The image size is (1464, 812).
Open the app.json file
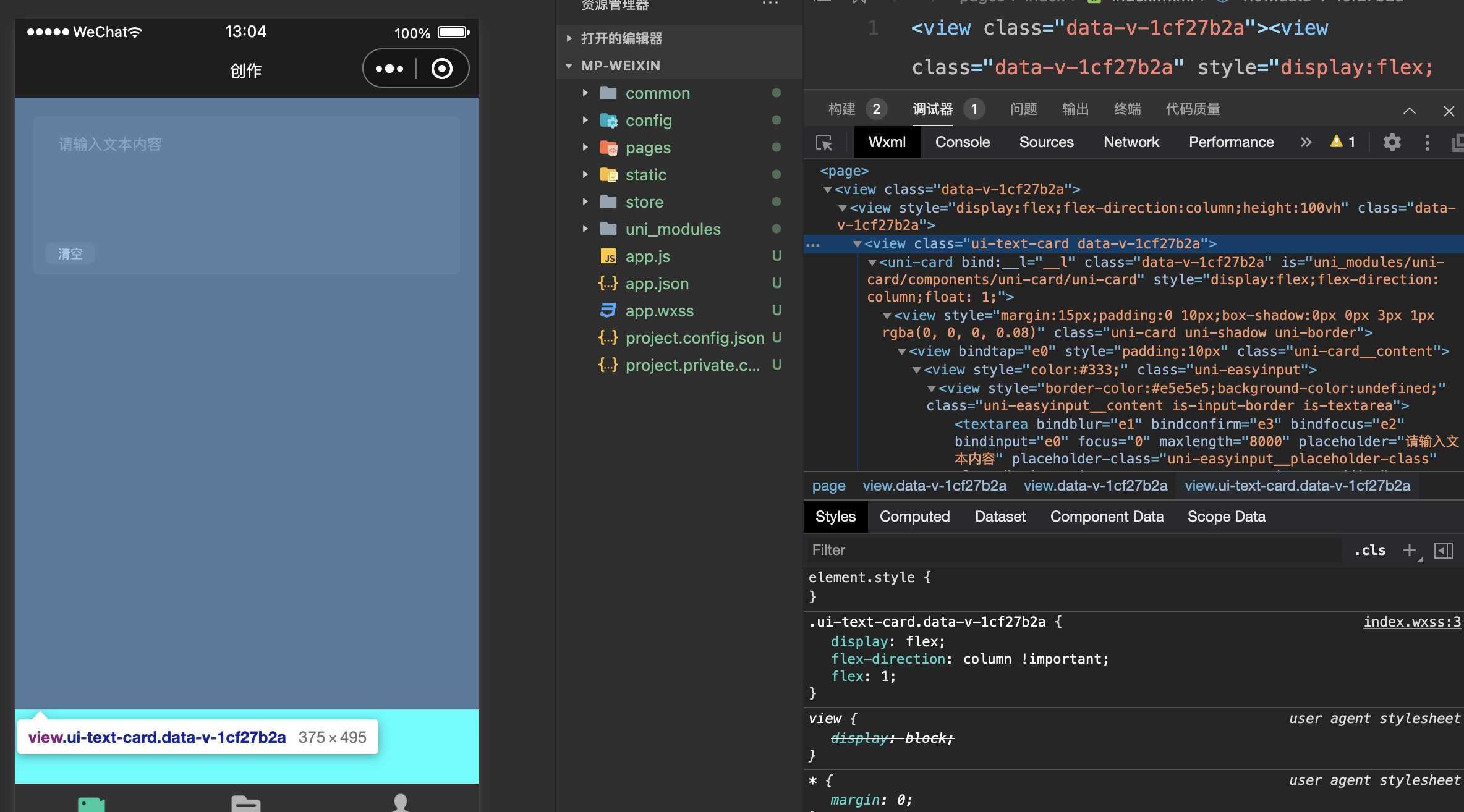coord(657,284)
